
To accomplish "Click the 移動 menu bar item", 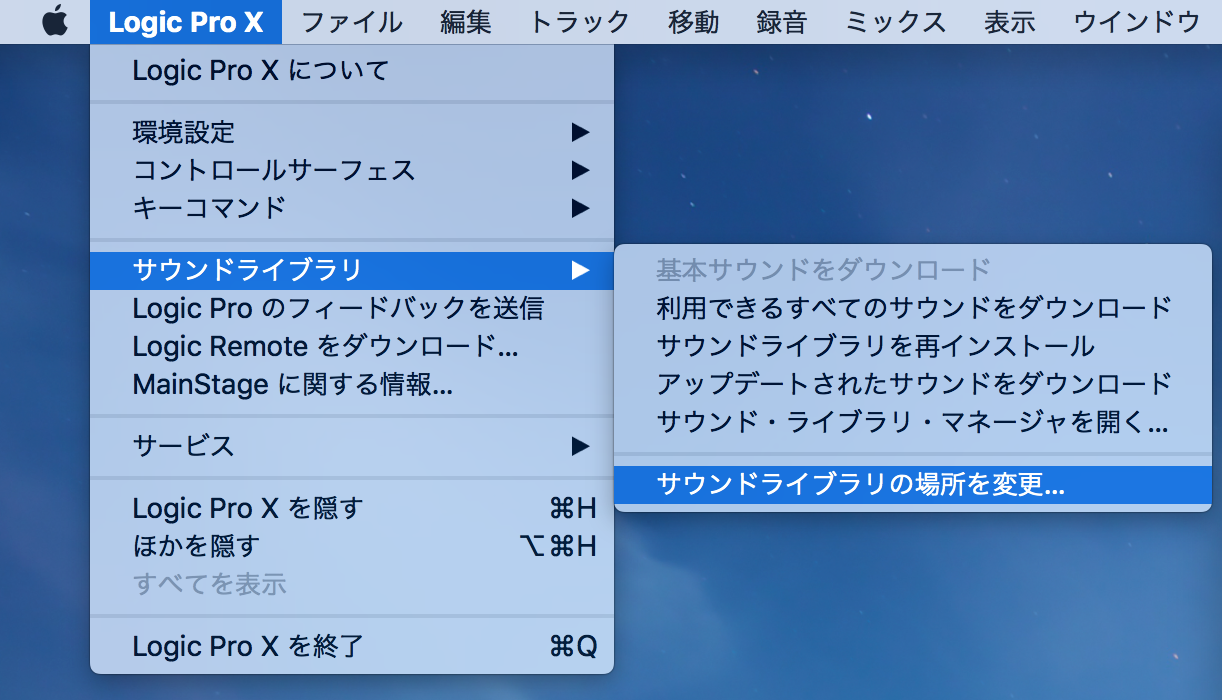I will coord(693,22).
